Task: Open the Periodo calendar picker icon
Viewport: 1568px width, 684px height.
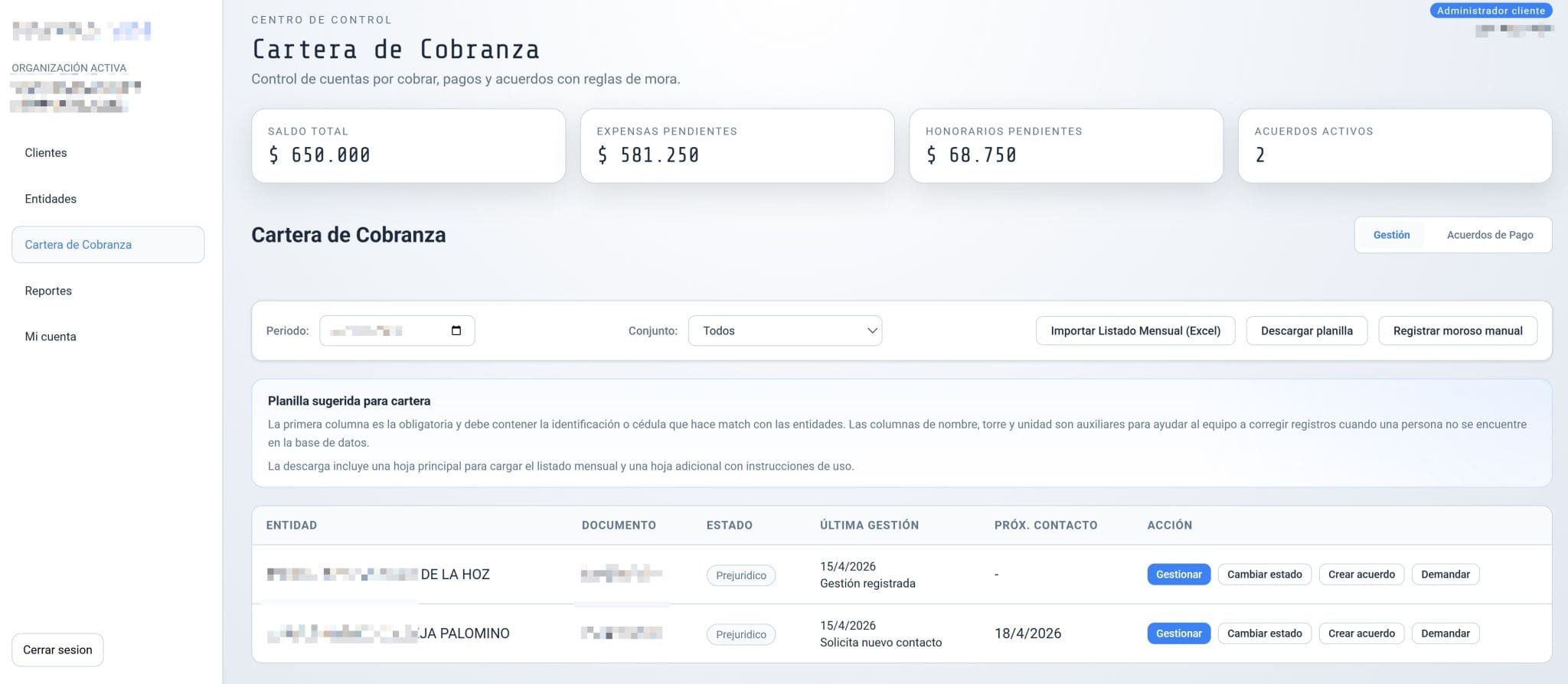Action: [x=456, y=331]
